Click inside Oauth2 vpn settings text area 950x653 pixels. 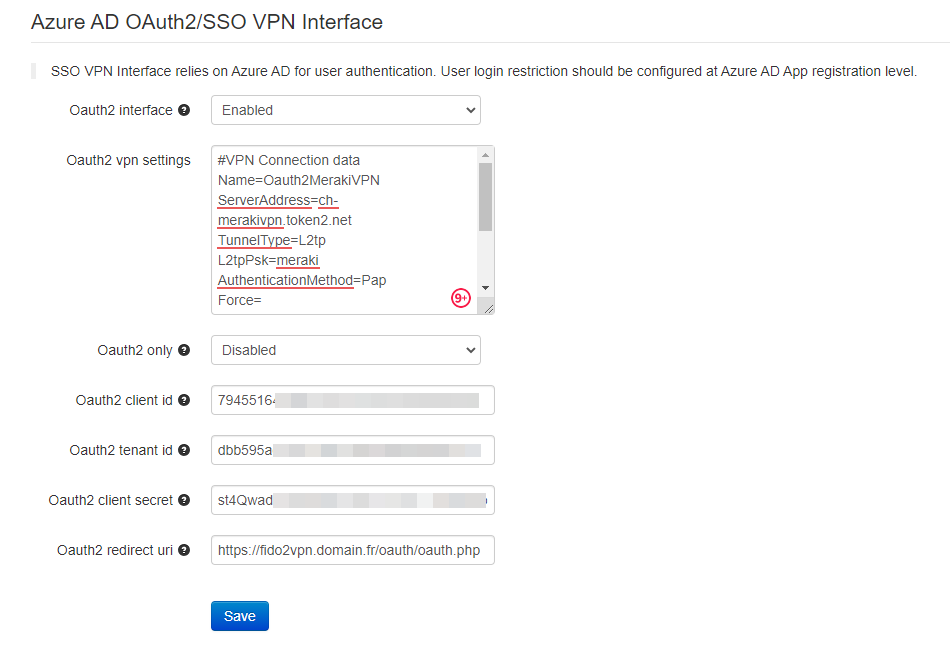coord(345,230)
